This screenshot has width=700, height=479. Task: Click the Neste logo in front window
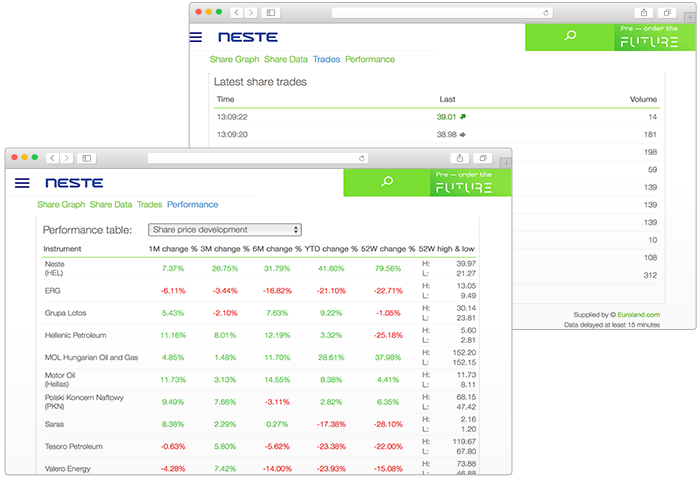click(x=76, y=183)
